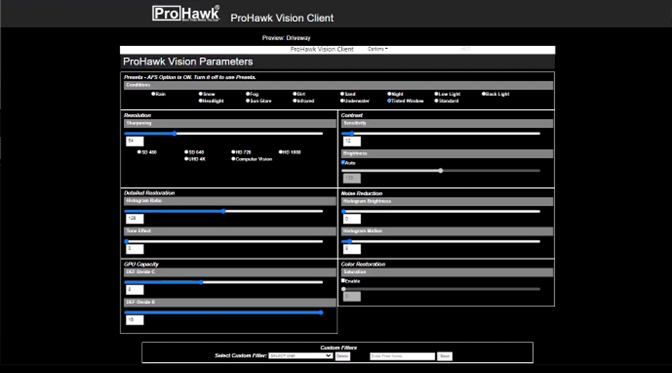Click the Brightness value field
The image size is (672, 373).
(x=352, y=178)
